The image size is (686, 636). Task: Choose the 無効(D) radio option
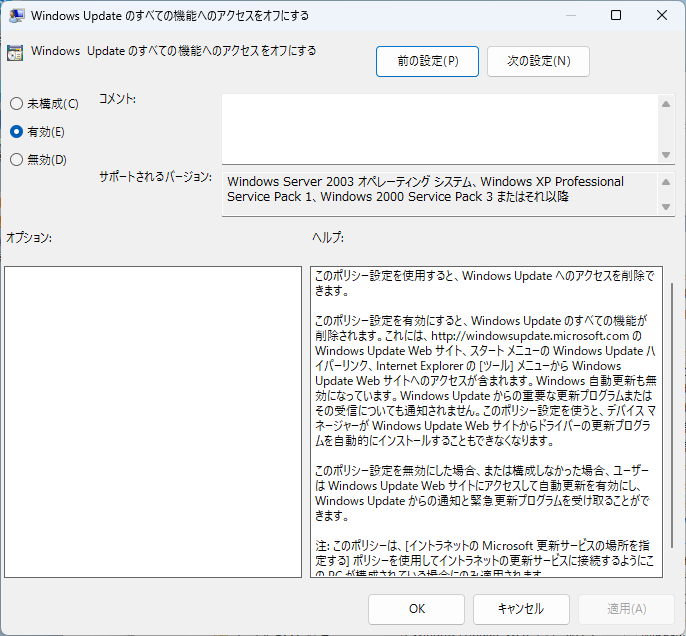click(x=16, y=159)
